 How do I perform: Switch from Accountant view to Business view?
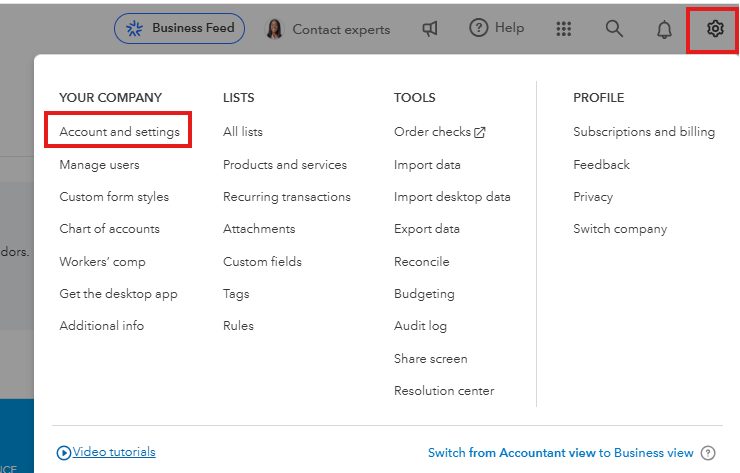[x=560, y=453]
